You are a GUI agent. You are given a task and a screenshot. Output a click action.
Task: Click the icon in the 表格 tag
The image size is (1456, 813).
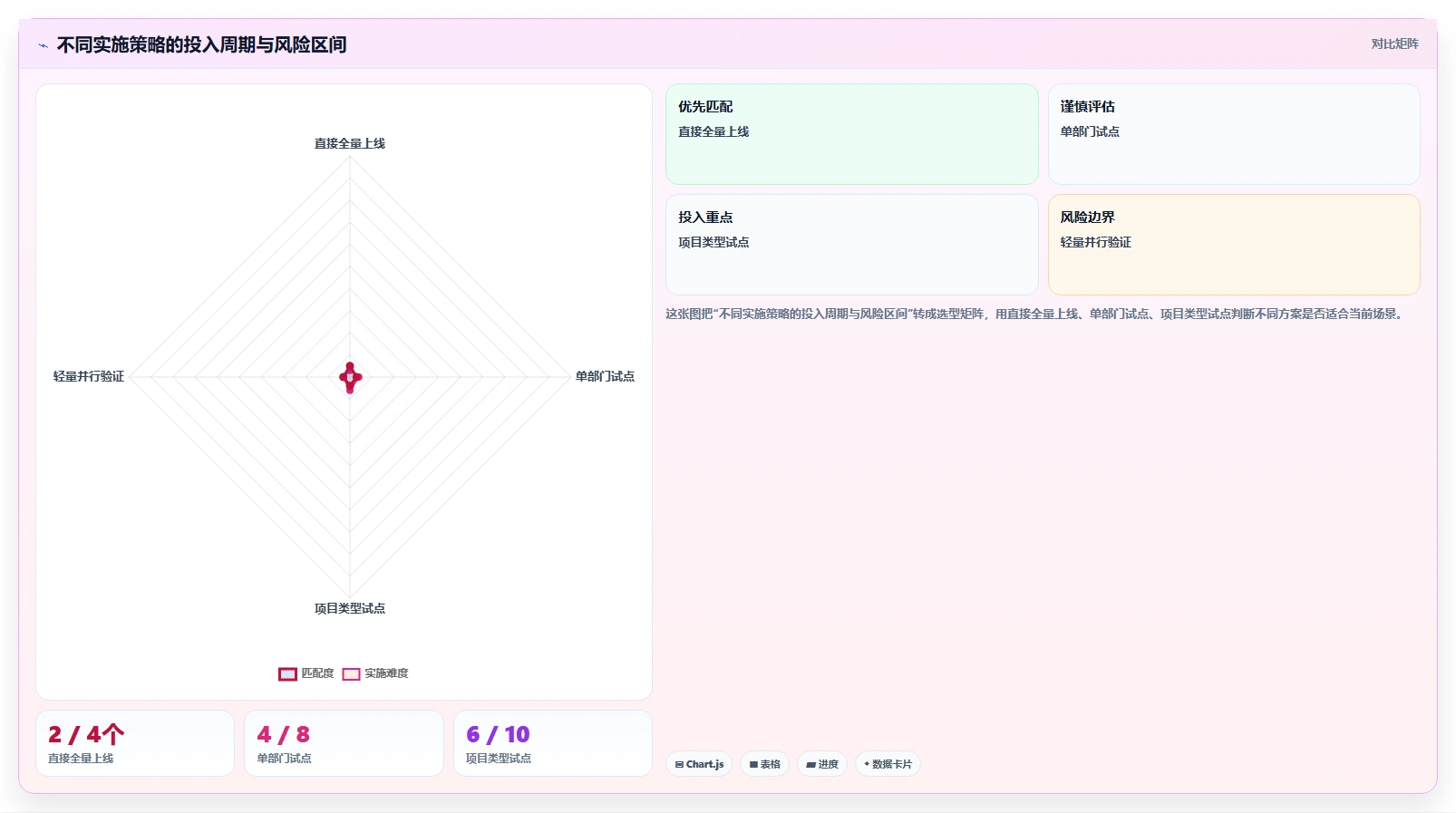pyautogui.click(x=753, y=764)
